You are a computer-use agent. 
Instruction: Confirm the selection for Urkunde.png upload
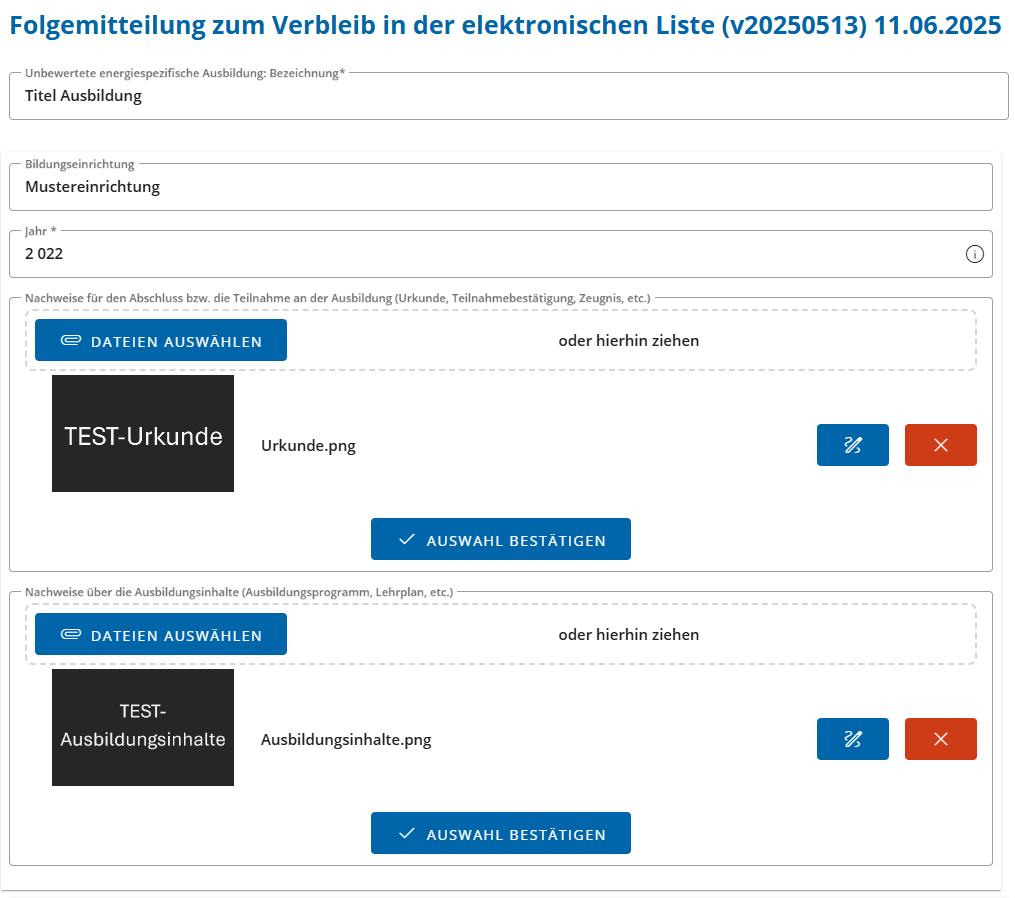(500, 539)
